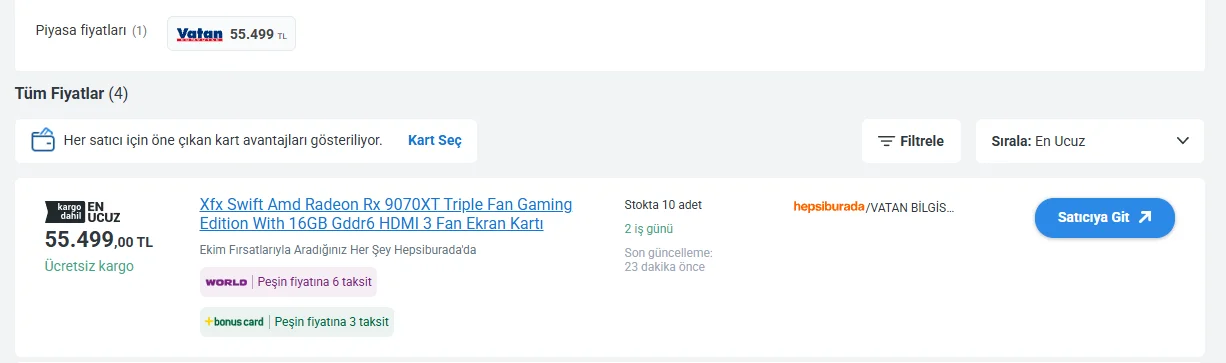Click the hepsiburada seller logo
This screenshot has height=363, width=1226.
coord(828,207)
